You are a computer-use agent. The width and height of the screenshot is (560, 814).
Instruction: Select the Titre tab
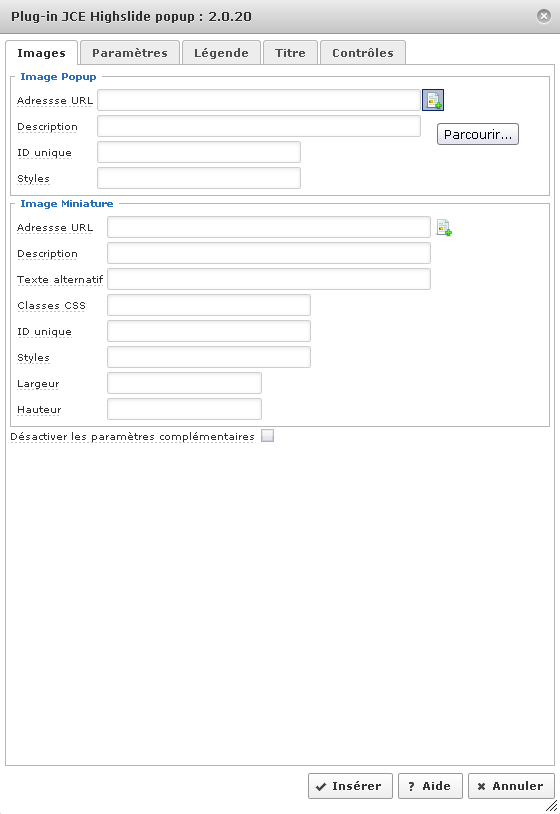[x=290, y=53]
